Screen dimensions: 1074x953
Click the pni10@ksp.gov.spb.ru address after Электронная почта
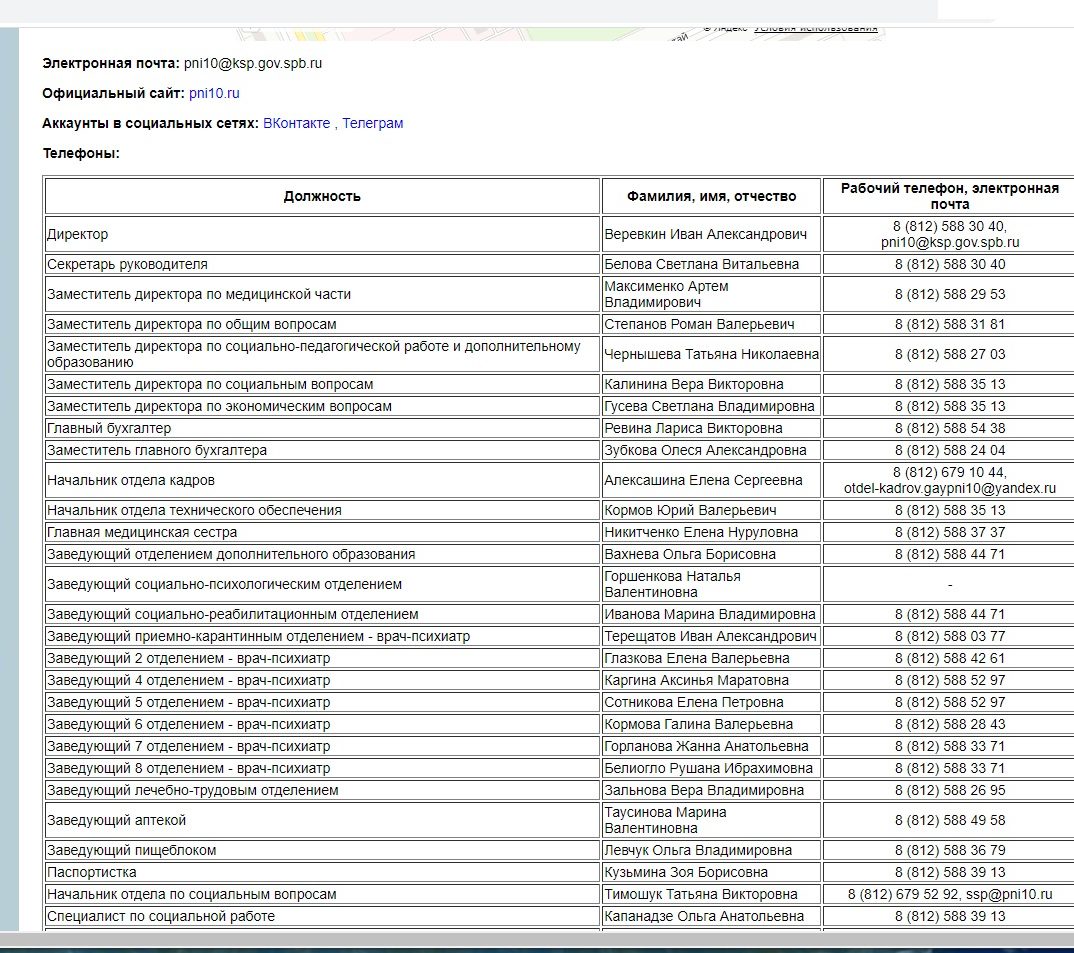[x=253, y=63]
